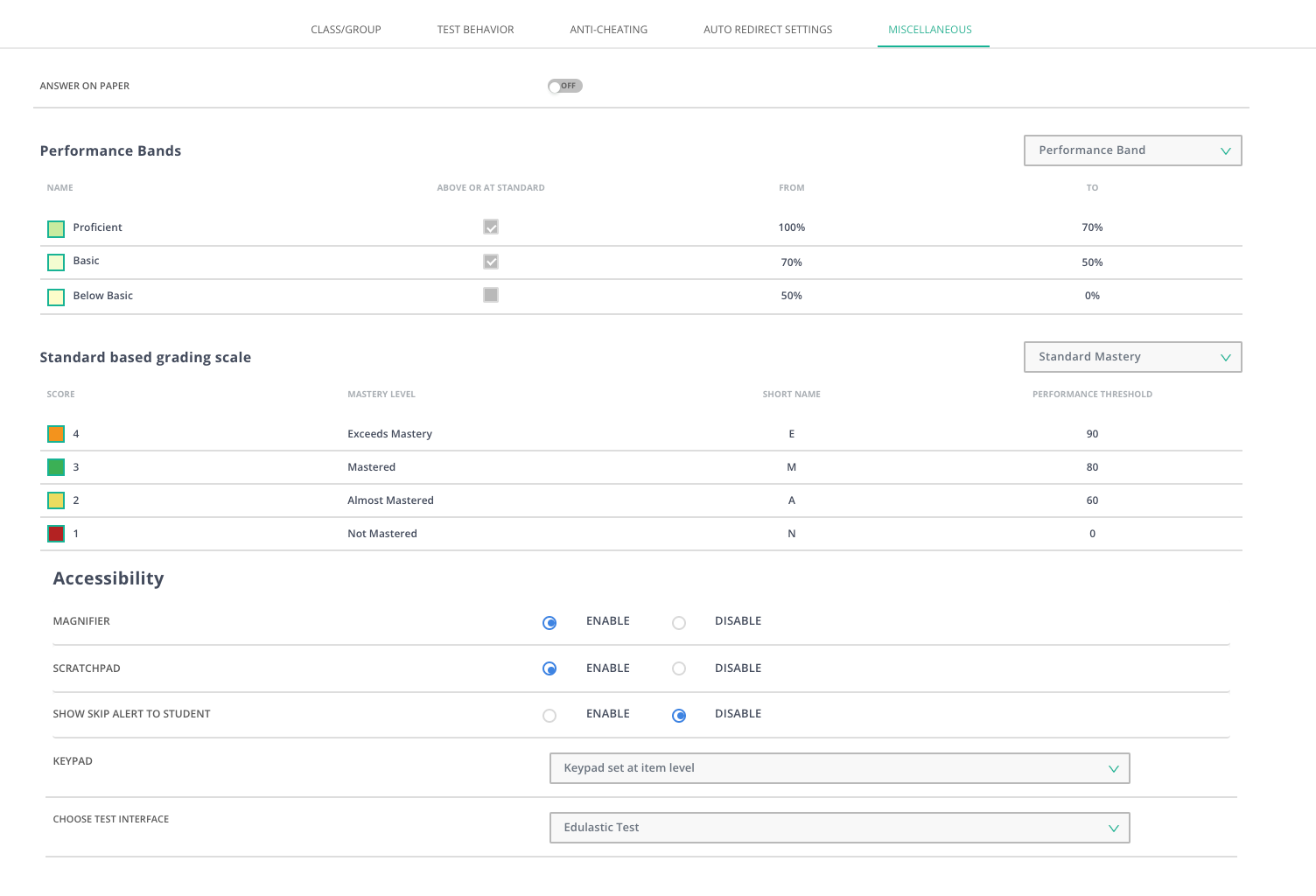Switch to the Class/Group tab
The height and width of the screenshot is (896, 1316).
click(x=346, y=30)
